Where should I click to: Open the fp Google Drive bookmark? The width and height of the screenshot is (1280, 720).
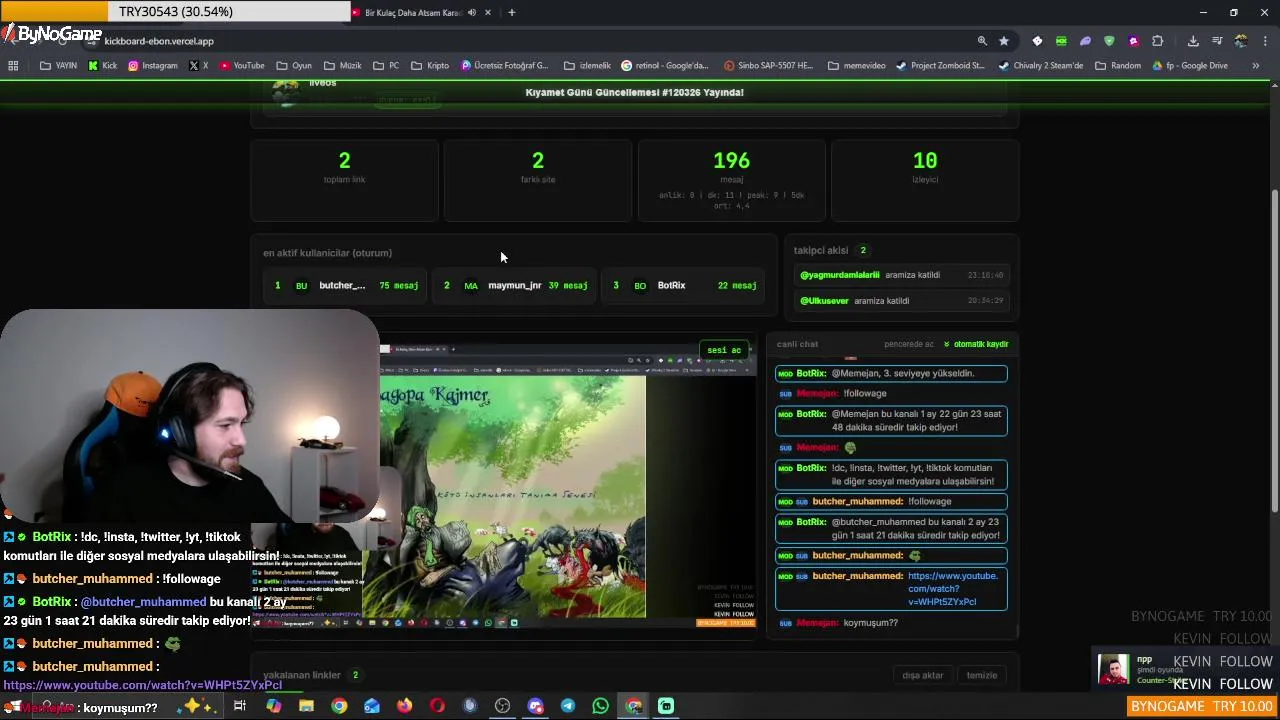click(x=1190, y=66)
